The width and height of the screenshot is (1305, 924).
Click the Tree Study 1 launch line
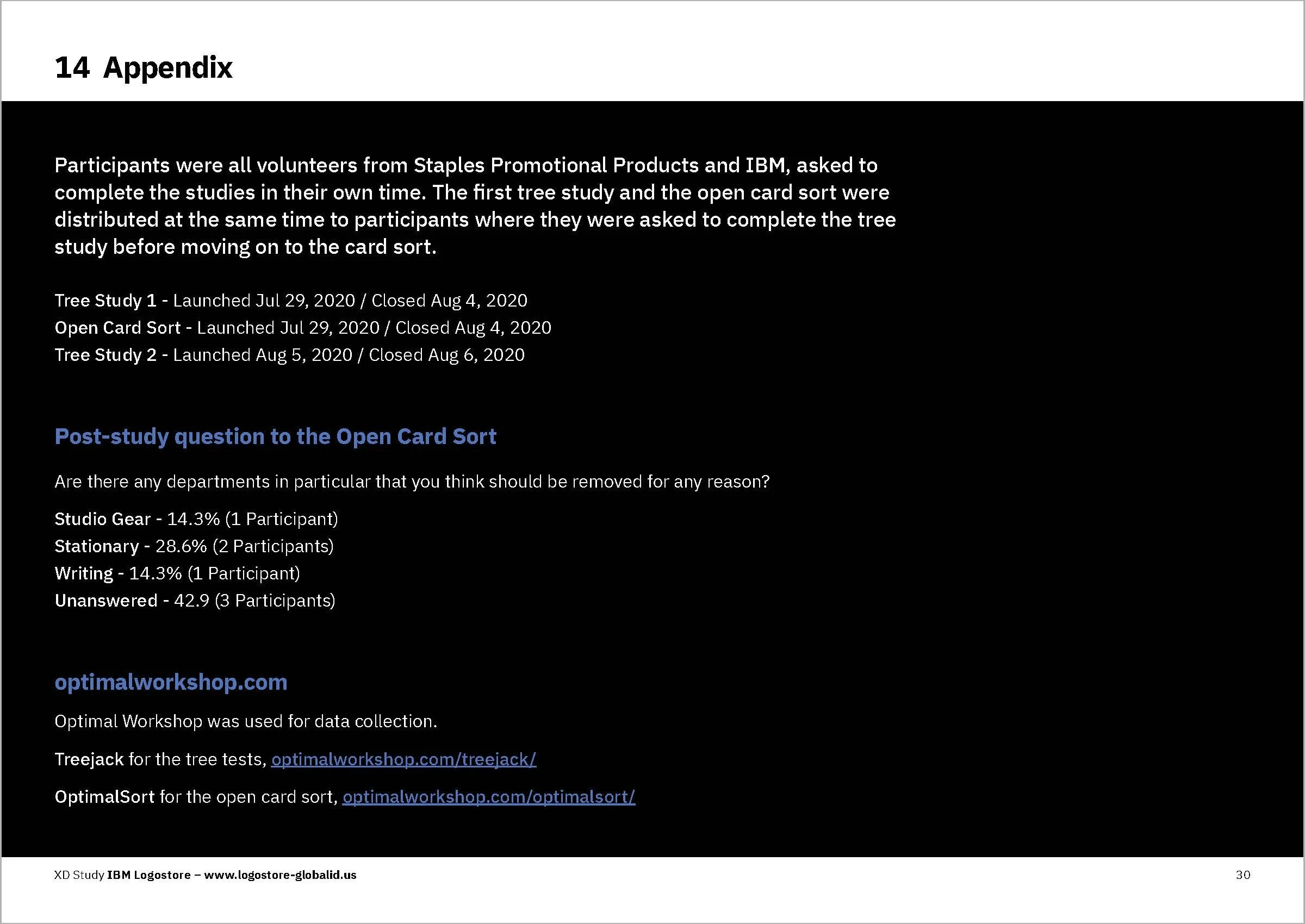290,301
